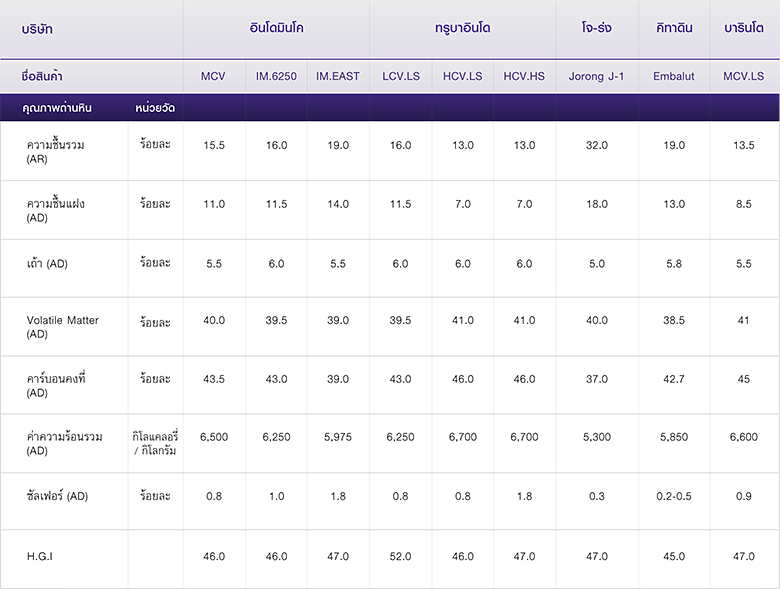Click the ค่าความร้อนรวม (AD) row label
780x589 pixels.
click(x=65, y=443)
